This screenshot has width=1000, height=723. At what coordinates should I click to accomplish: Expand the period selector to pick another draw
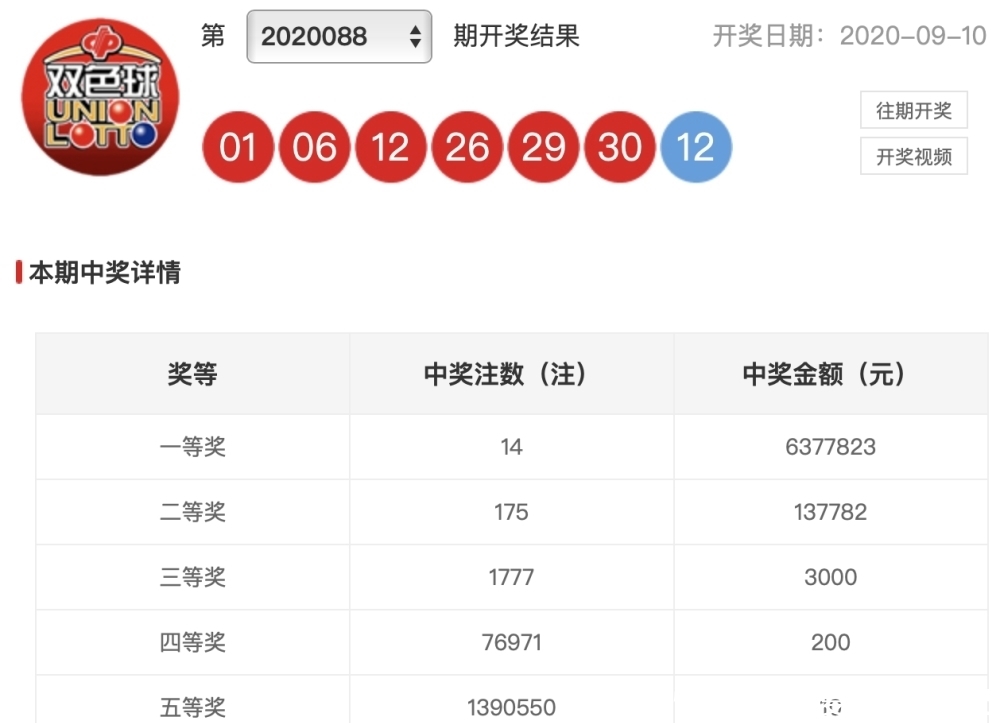[x=338, y=36]
